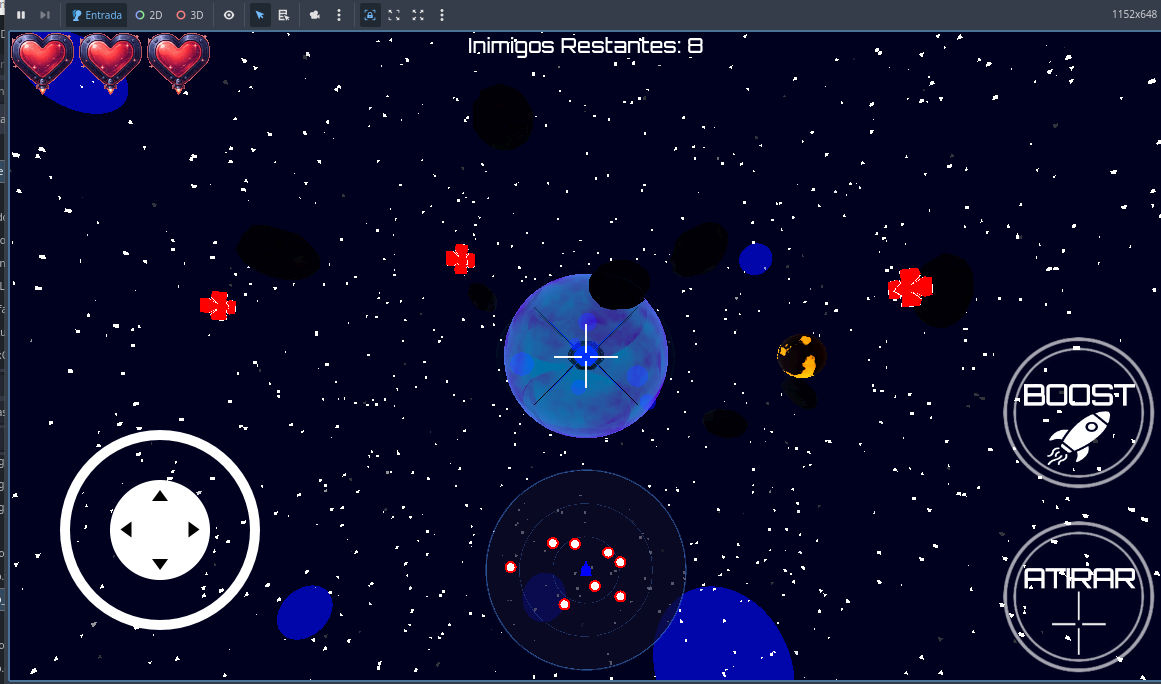Toggle selection visibility eye icon
This screenshot has width=1161, height=684.
[x=229, y=15]
